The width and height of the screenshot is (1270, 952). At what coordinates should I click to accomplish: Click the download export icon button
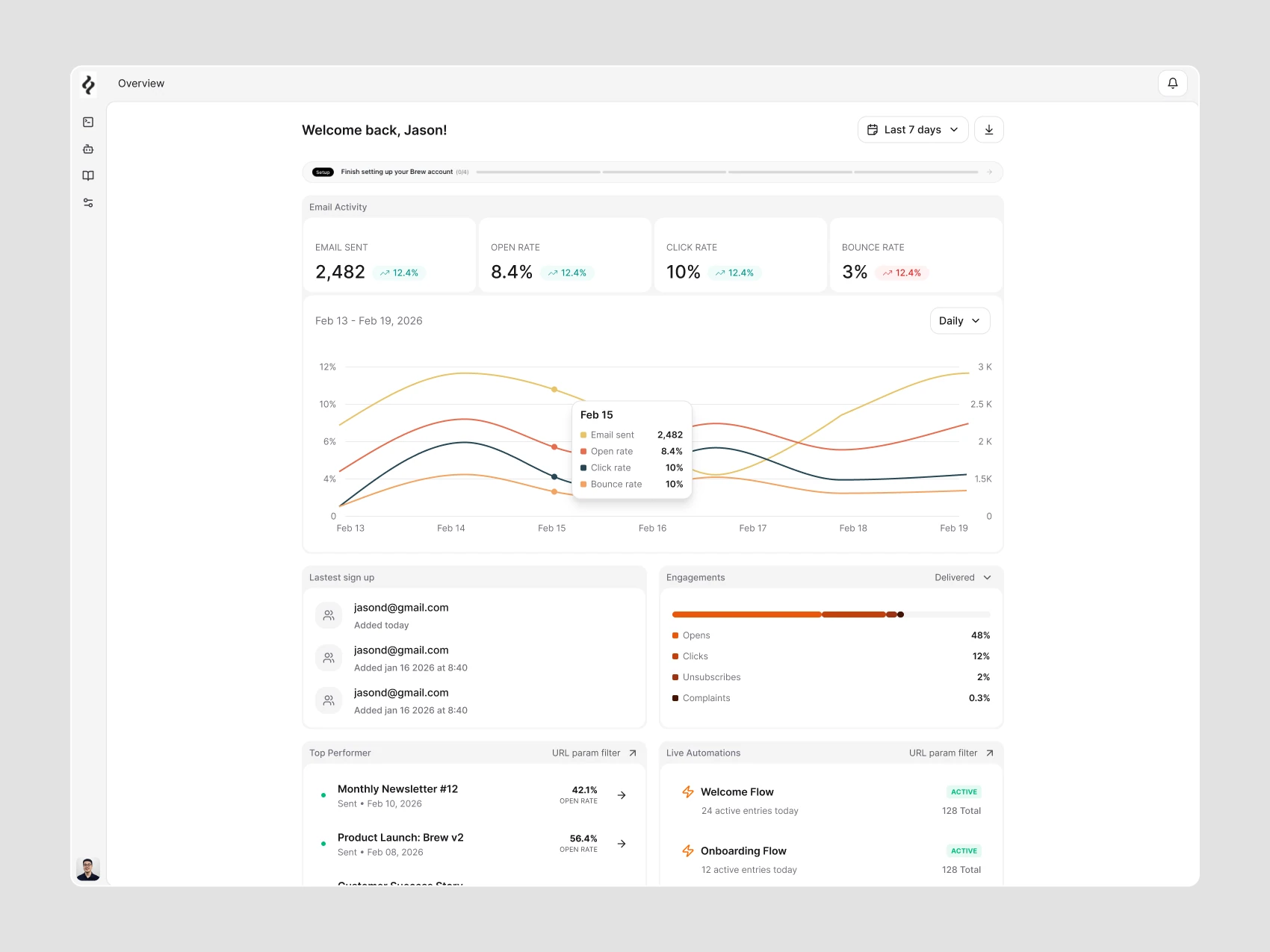point(989,130)
